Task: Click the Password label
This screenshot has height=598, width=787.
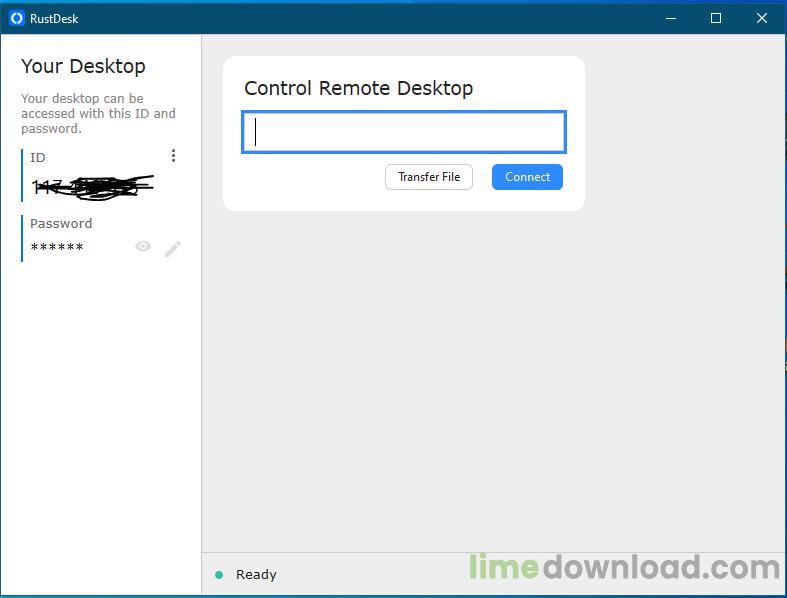Action: click(61, 223)
